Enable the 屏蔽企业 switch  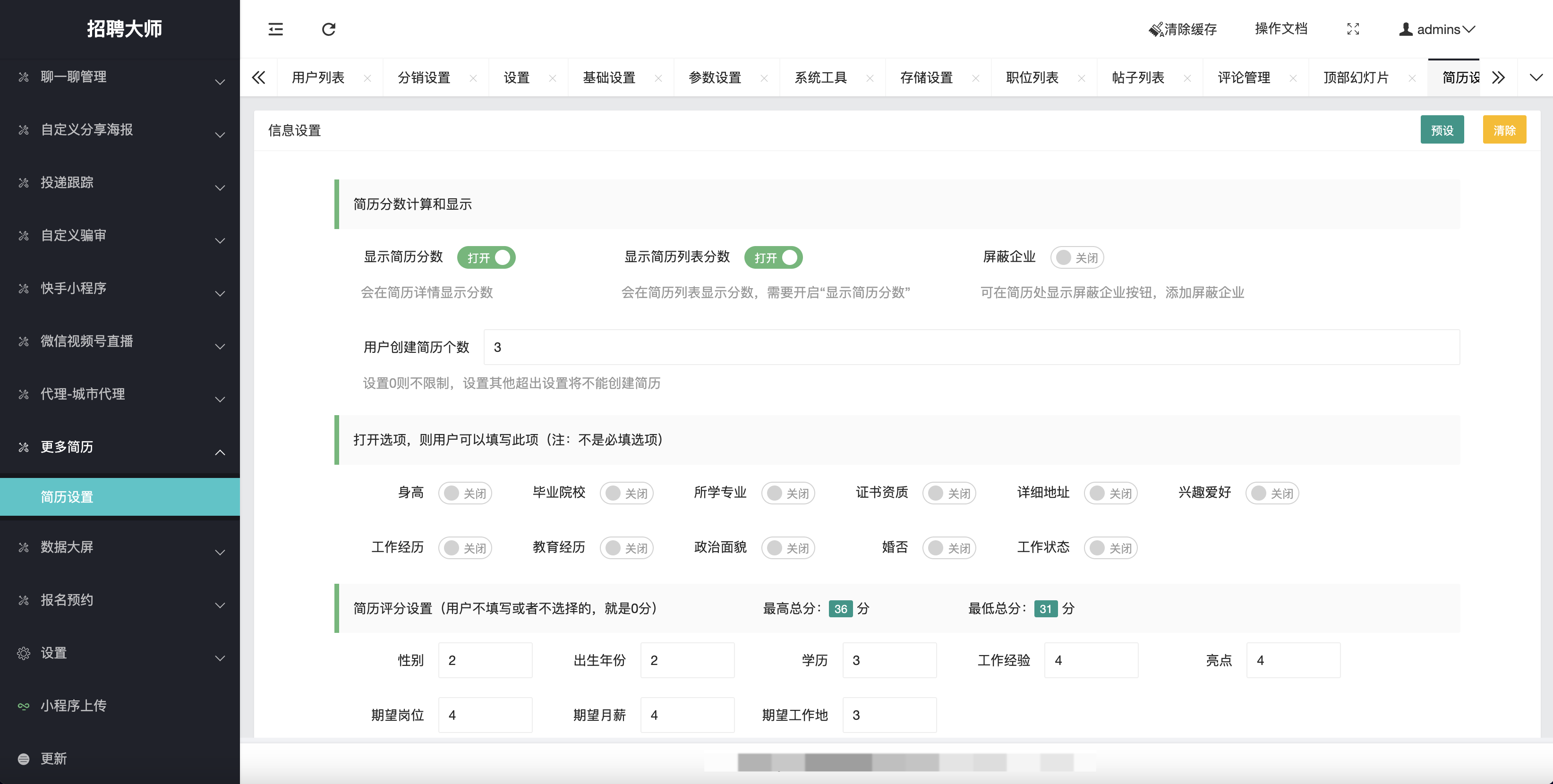[x=1077, y=258]
